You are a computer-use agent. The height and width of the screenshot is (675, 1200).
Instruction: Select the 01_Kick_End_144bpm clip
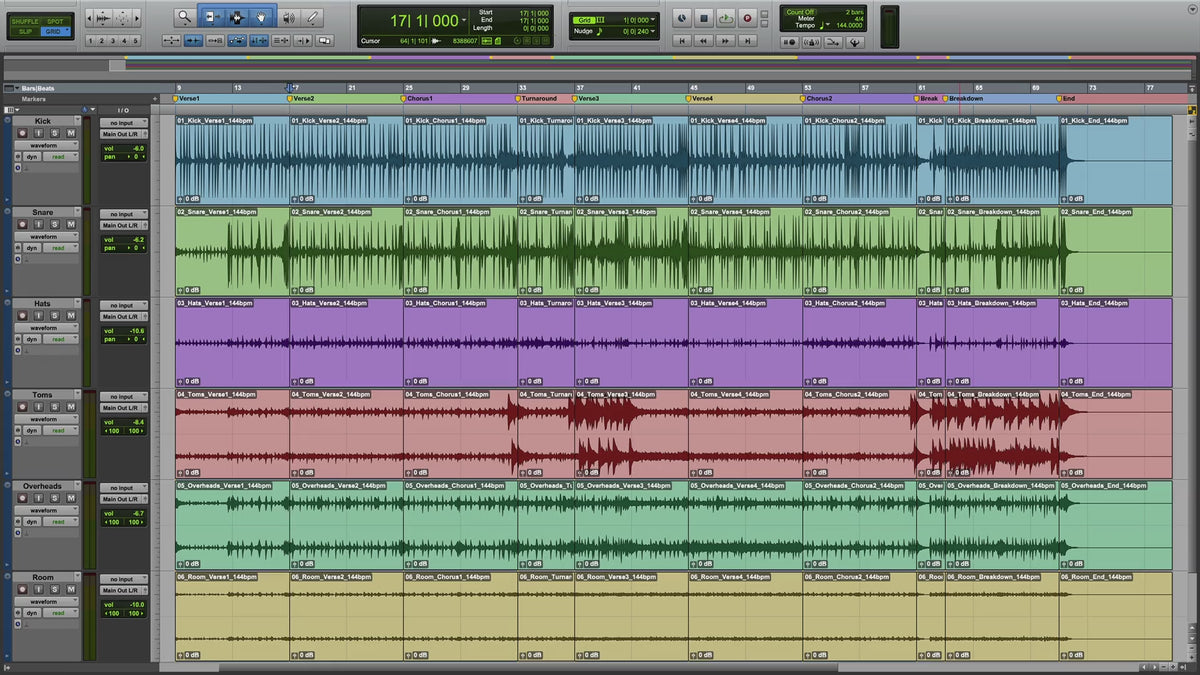1115,160
